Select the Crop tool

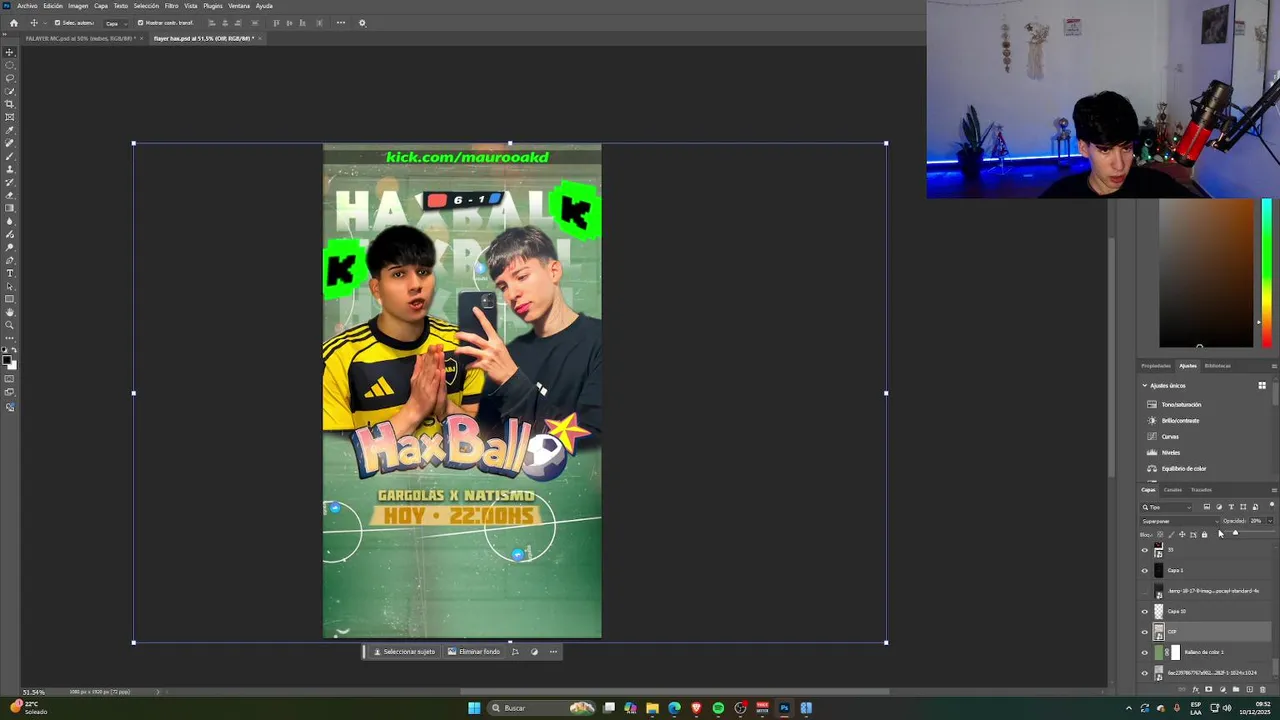click(x=10, y=104)
